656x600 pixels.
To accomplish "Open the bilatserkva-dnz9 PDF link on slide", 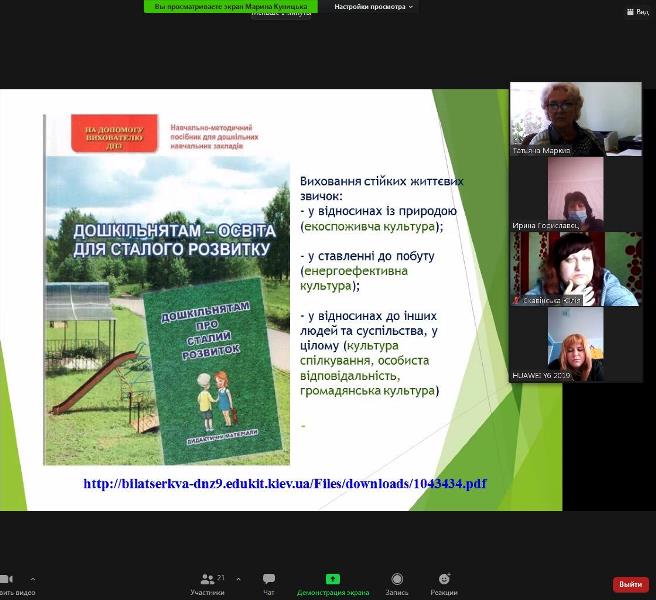I will coord(284,484).
